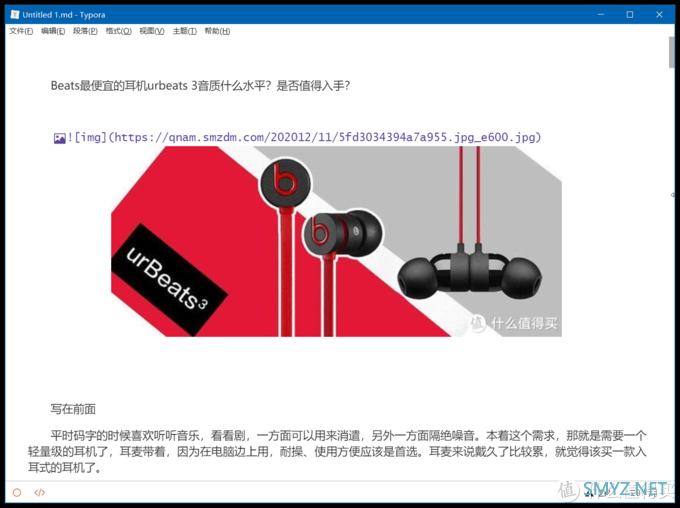Open the 编辑(E) menu
This screenshot has height=508, width=680.
tap(53, 31)
